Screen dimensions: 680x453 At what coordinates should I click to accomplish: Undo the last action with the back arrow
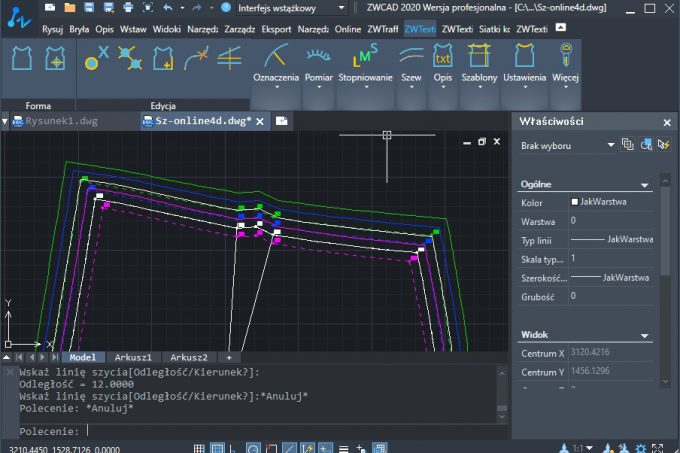[x=168, y=7]
